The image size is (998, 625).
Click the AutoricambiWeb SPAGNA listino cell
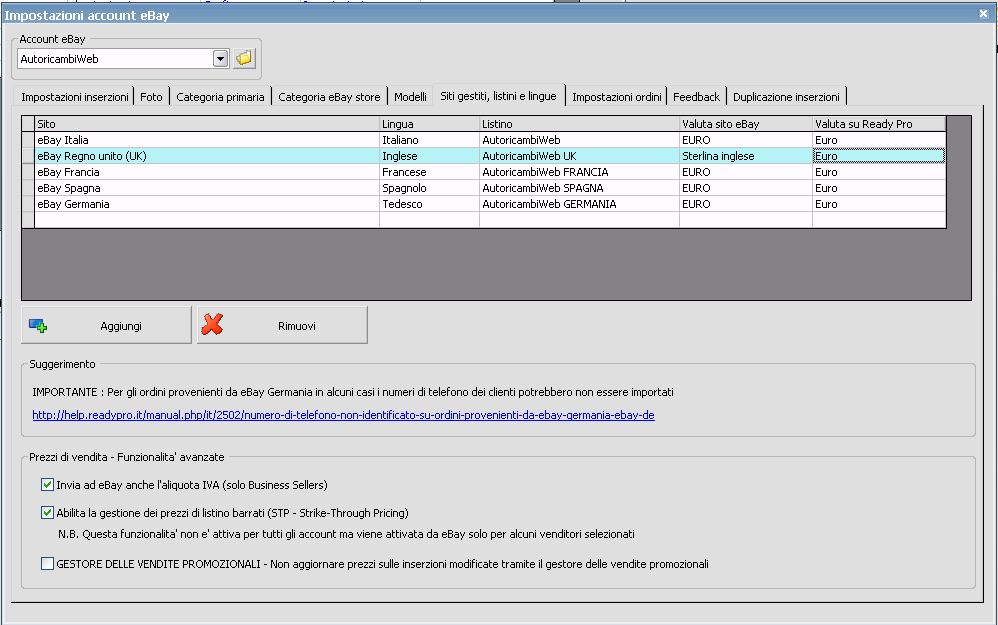579,188
